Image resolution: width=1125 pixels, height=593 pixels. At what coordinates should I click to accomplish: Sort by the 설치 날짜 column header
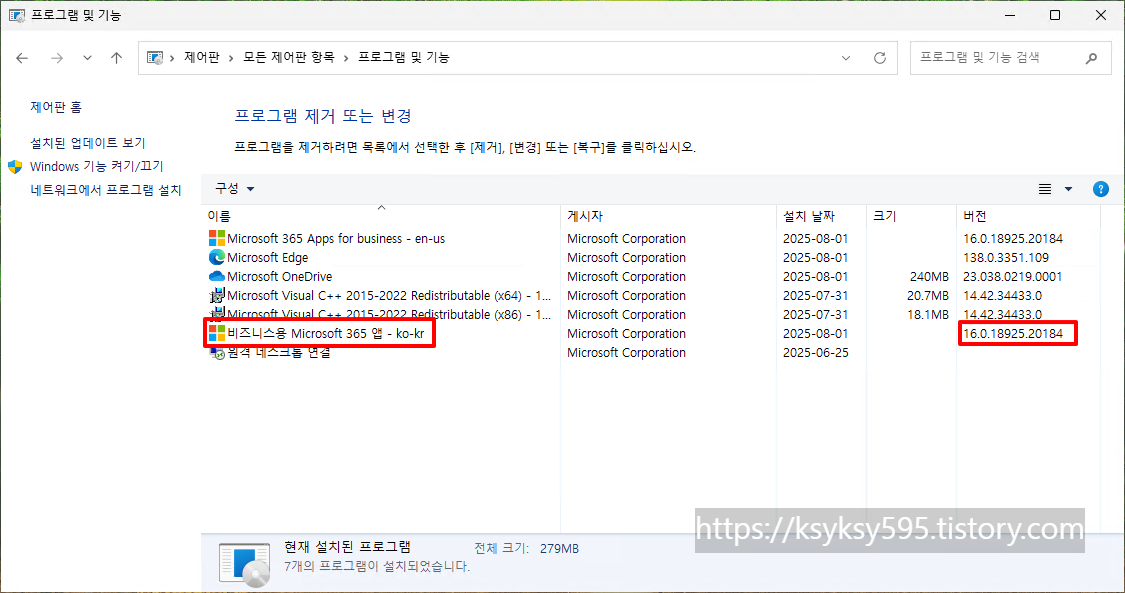coord(821,216)
